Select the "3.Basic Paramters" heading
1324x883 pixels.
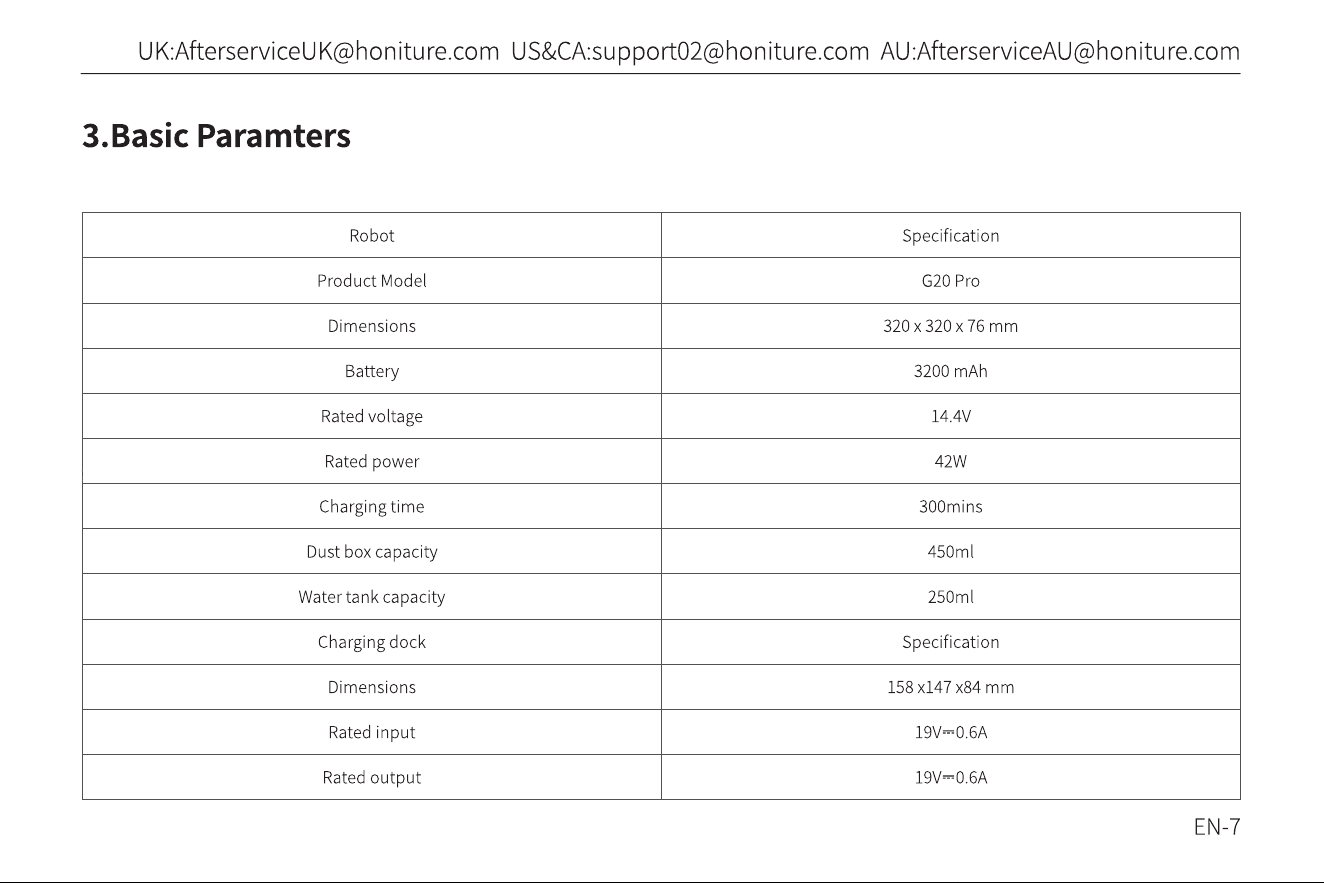tap(216, 135)
